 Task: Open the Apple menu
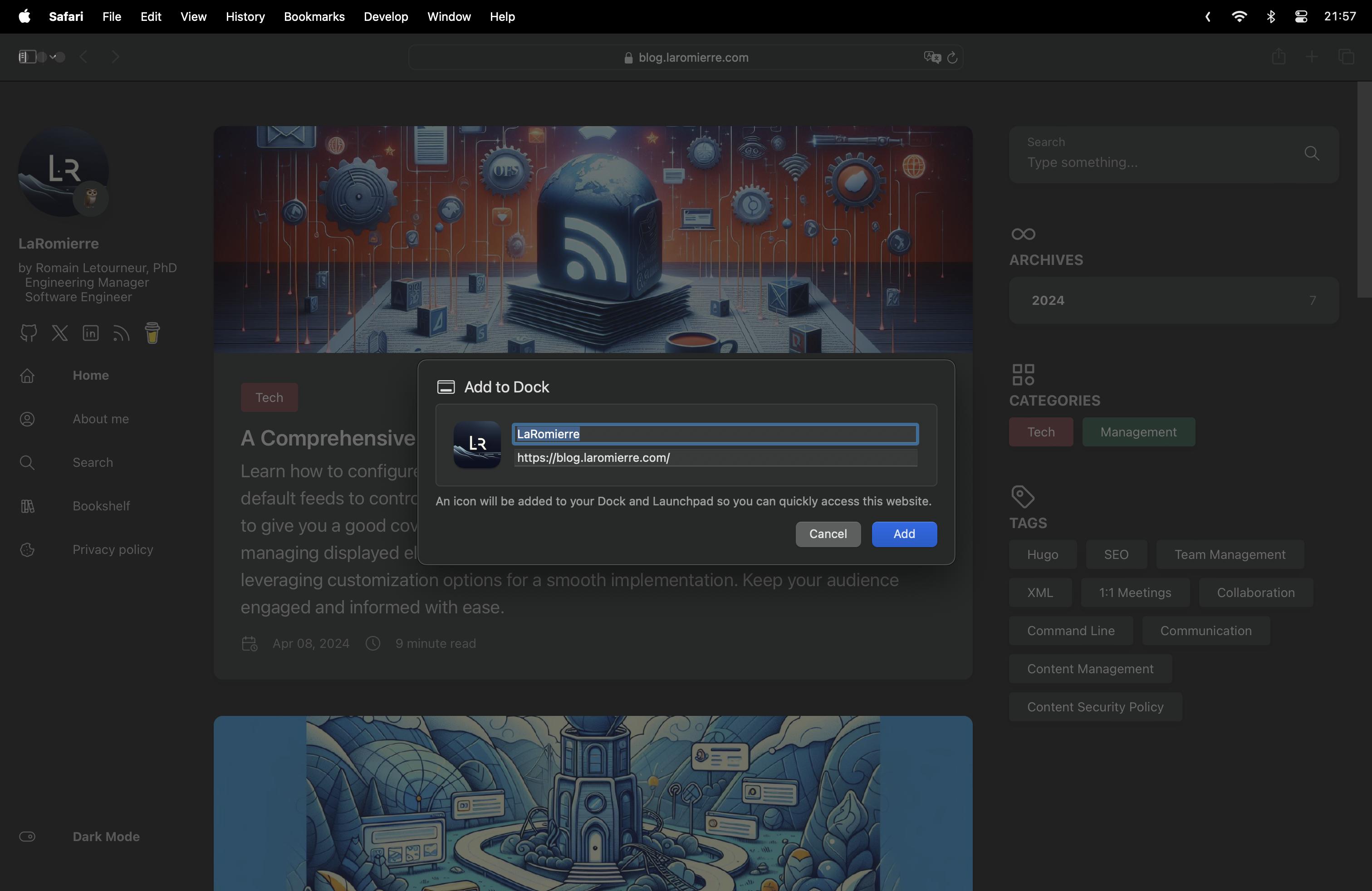(24, 17)
